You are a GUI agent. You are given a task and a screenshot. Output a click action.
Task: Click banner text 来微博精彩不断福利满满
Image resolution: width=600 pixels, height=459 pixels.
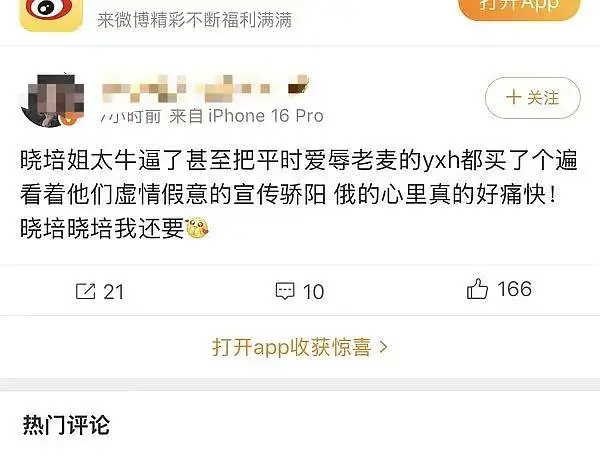coord(194,20)
